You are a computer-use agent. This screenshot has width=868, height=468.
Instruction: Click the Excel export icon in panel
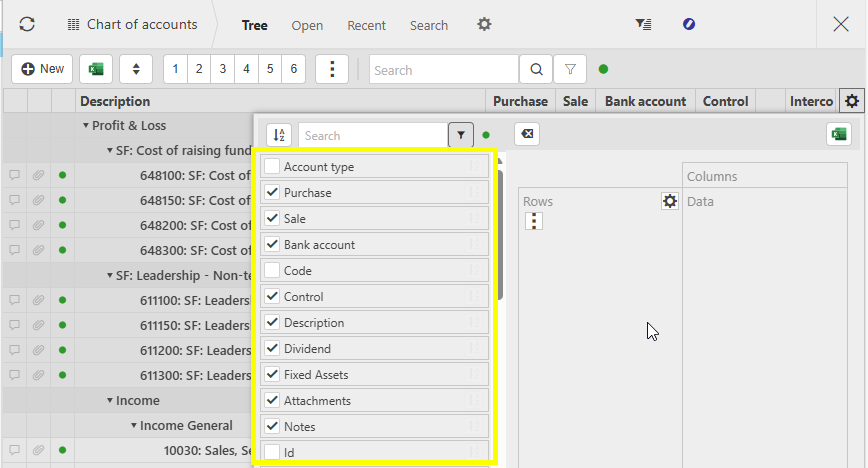point(838,135)
